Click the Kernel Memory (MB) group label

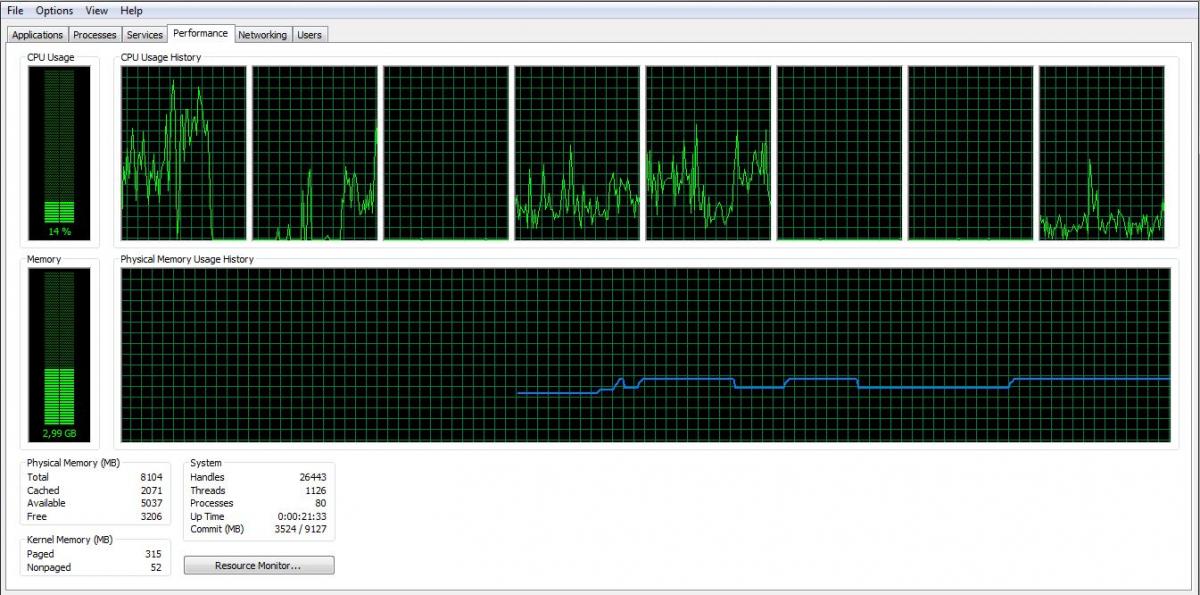coord(69,540)
